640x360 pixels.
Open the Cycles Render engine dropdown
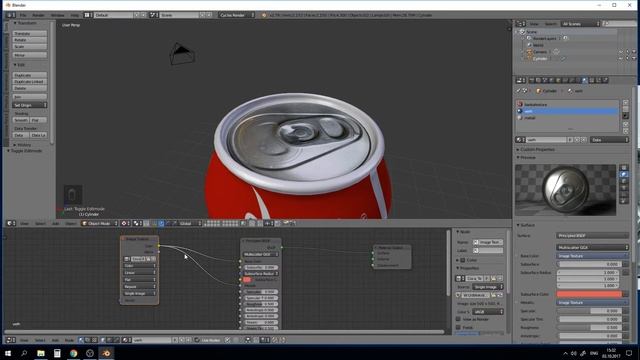coord(237,15)
